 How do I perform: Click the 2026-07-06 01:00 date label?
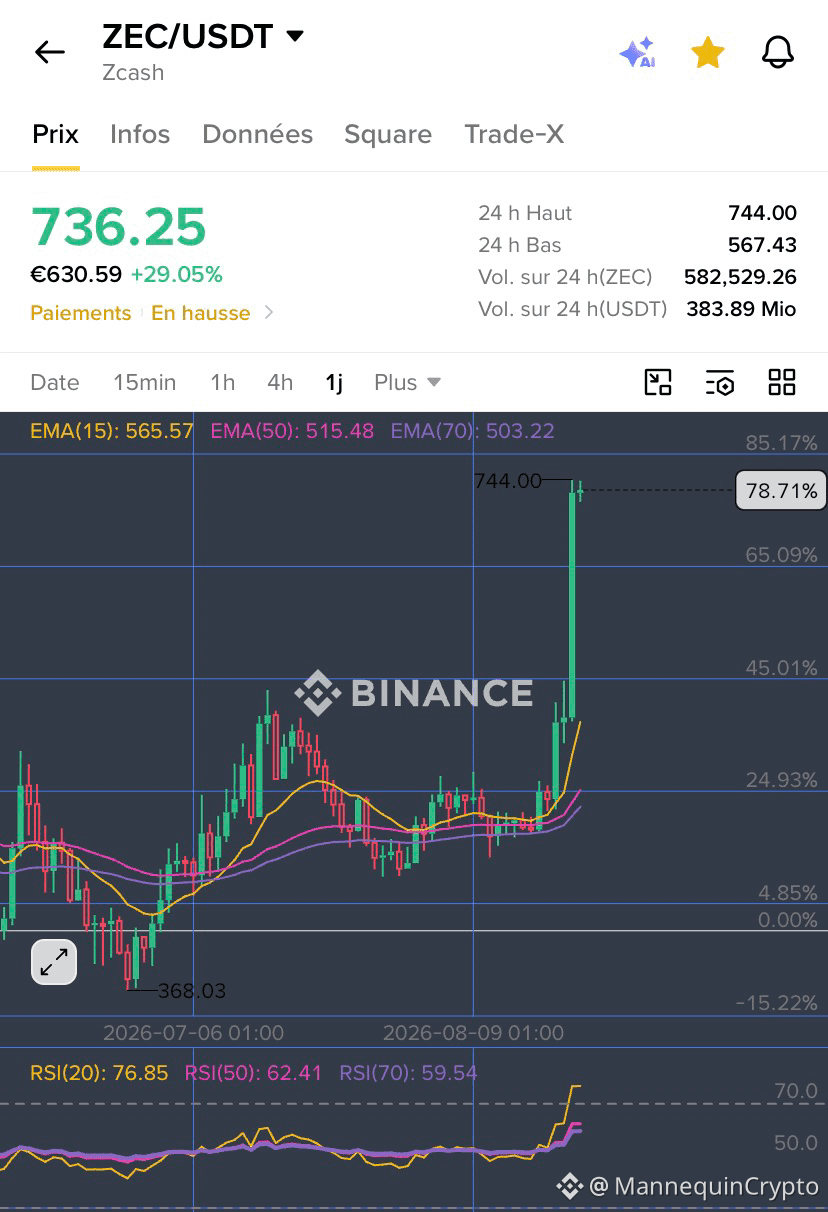194,1033
